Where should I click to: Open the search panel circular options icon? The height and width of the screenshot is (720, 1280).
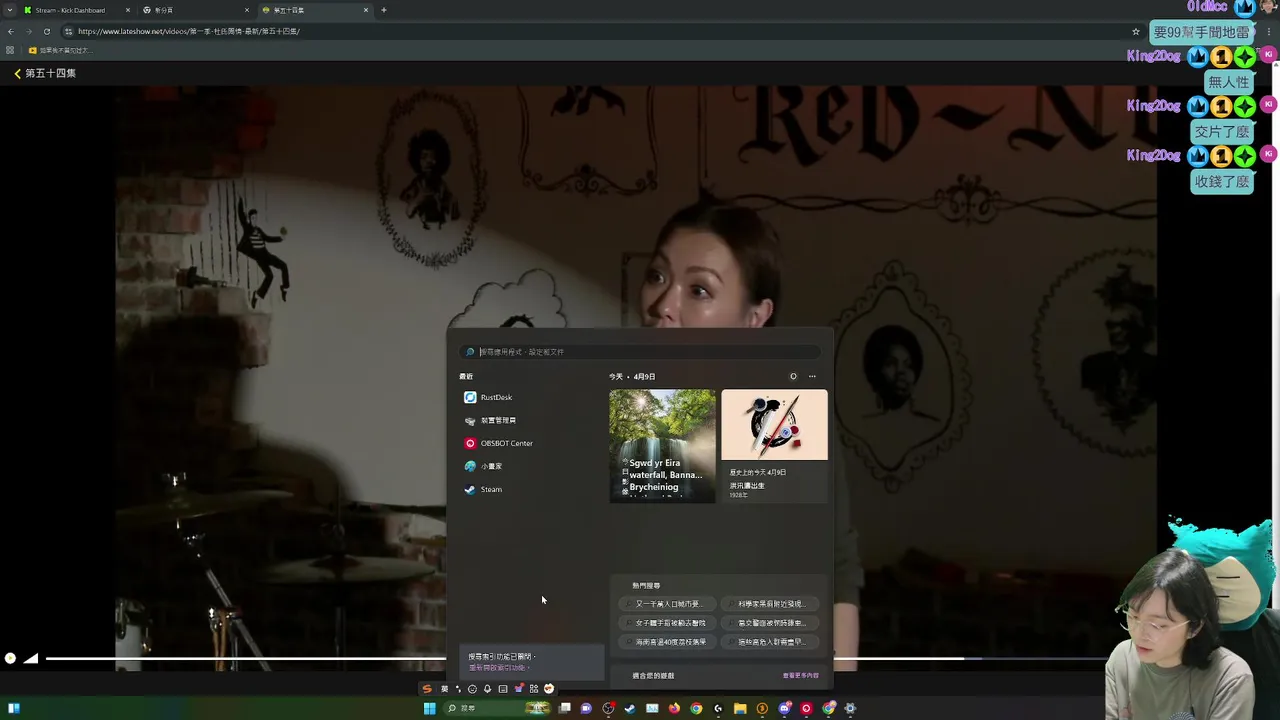coord(793,377)
